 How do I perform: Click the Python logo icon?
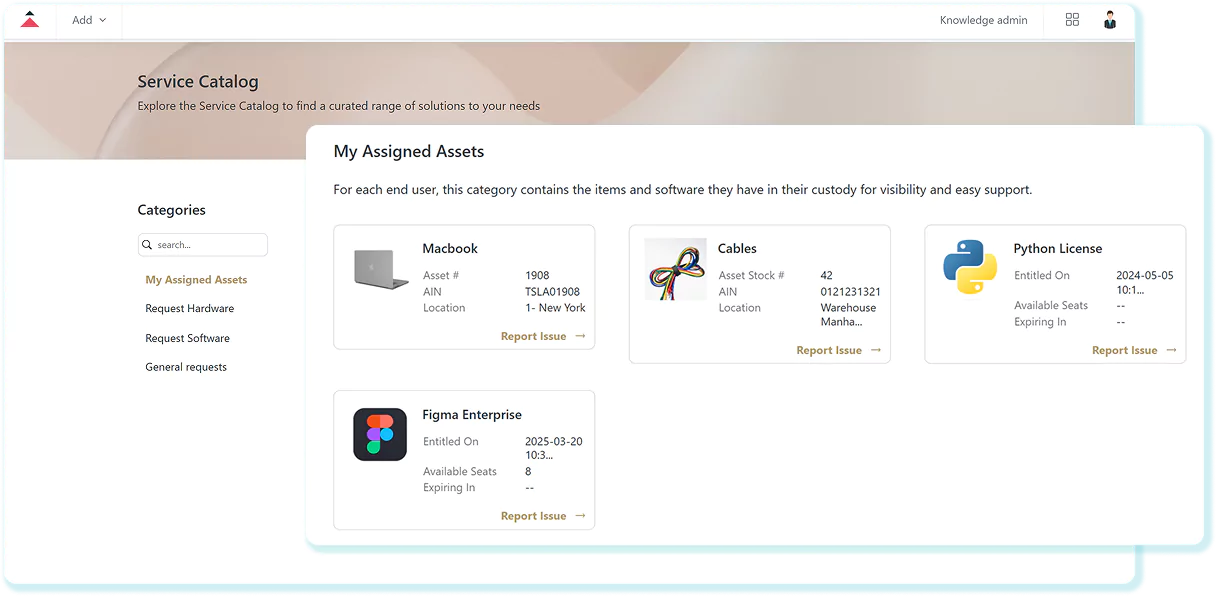970,267
